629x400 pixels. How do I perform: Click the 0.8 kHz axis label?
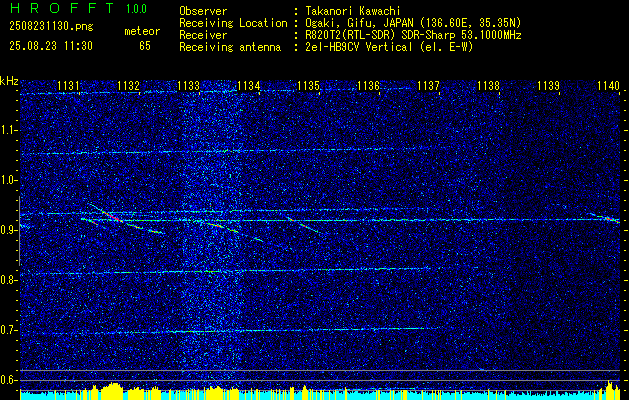[x=8, y=280]
